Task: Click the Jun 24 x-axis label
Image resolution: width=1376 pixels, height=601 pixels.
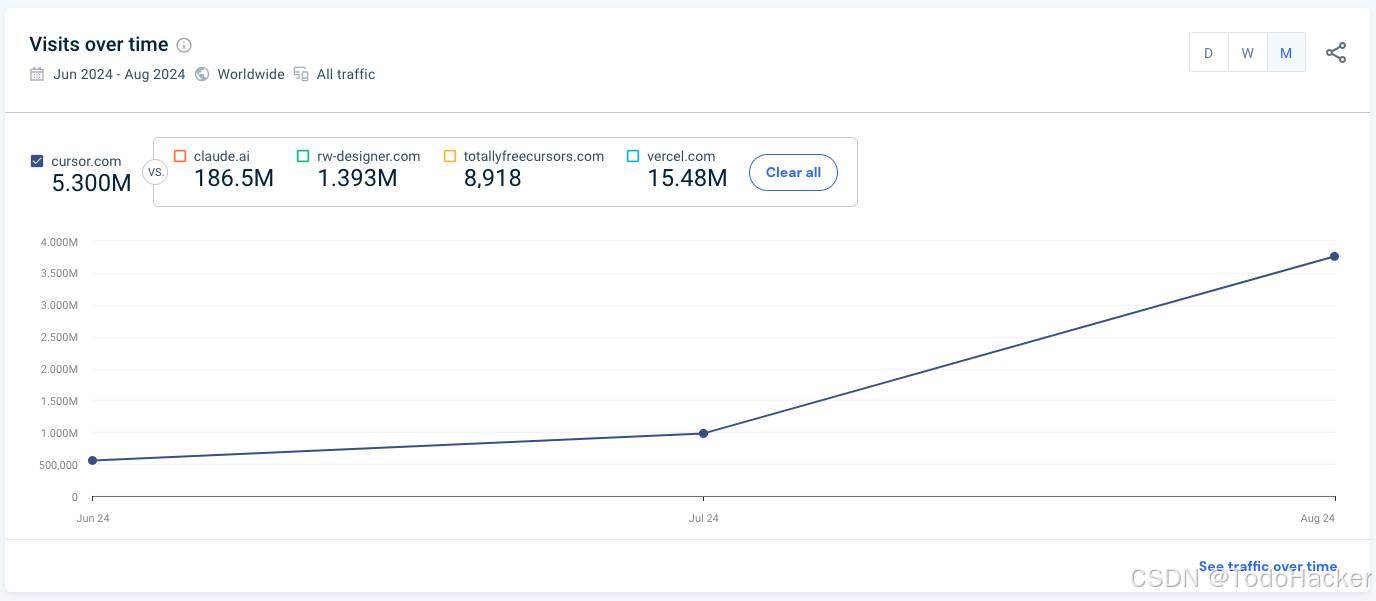Action: tap(93, 518)
